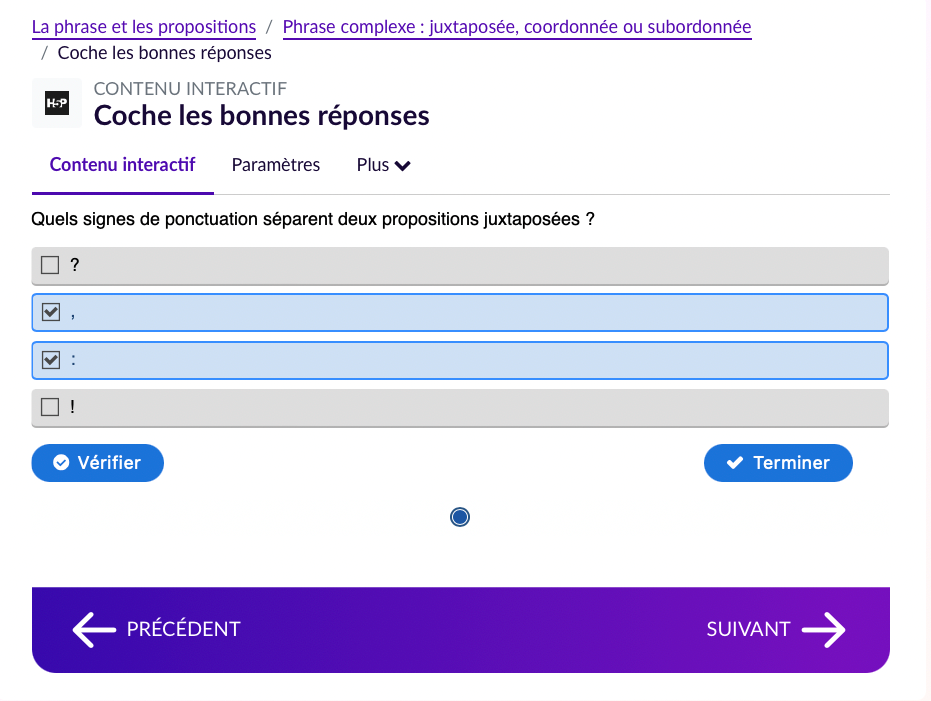
Task: Click the checkmark icon on Terminer
Action: (735, 463)
